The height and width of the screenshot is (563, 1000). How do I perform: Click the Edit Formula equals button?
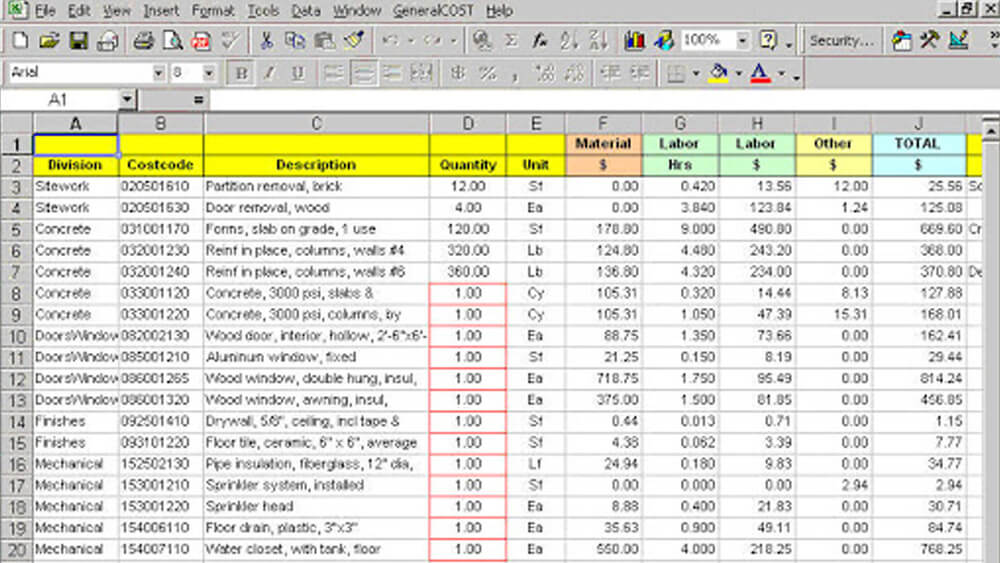[198, 99]
